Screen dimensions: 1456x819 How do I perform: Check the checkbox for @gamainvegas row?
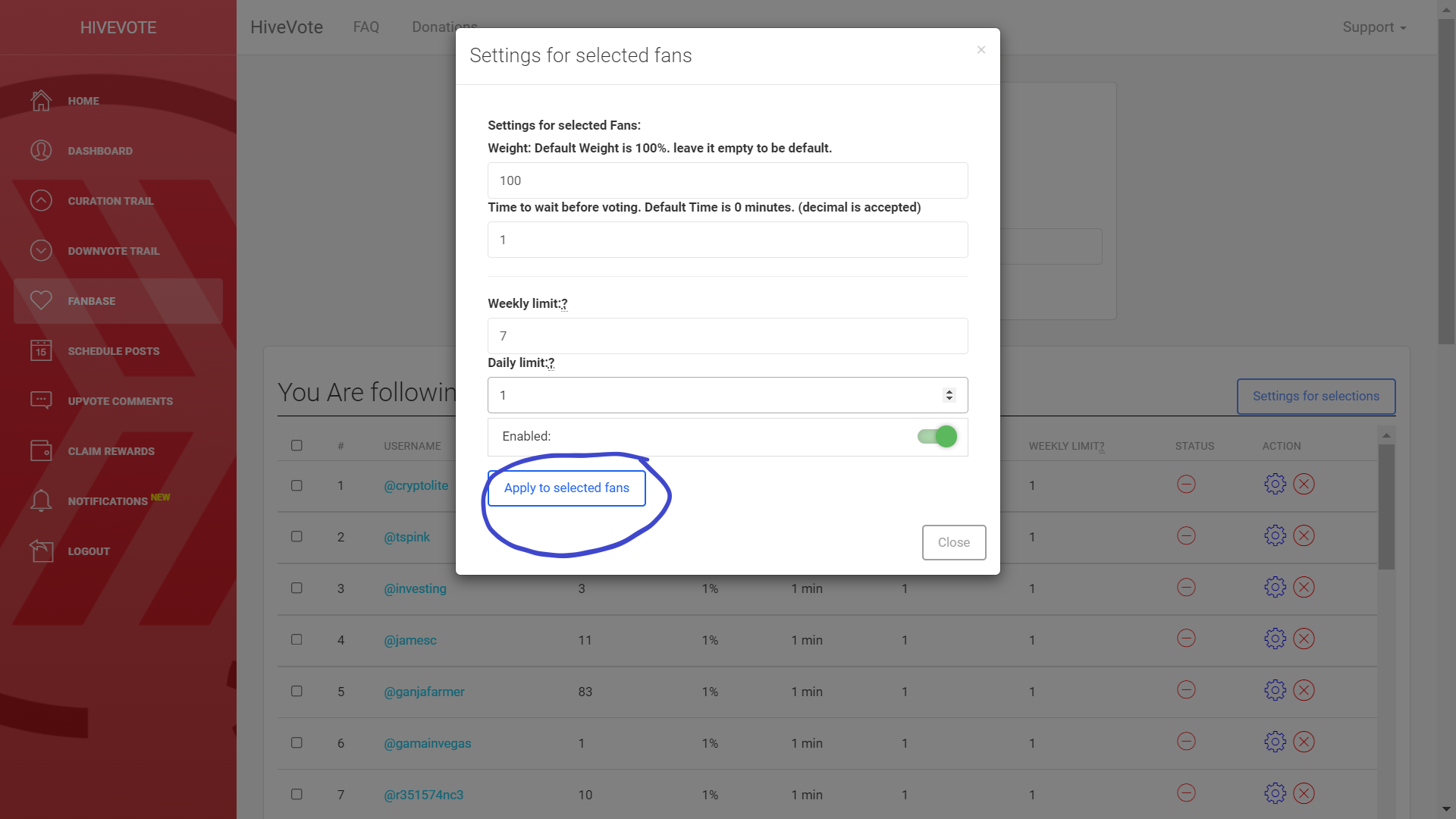point(297,742)
